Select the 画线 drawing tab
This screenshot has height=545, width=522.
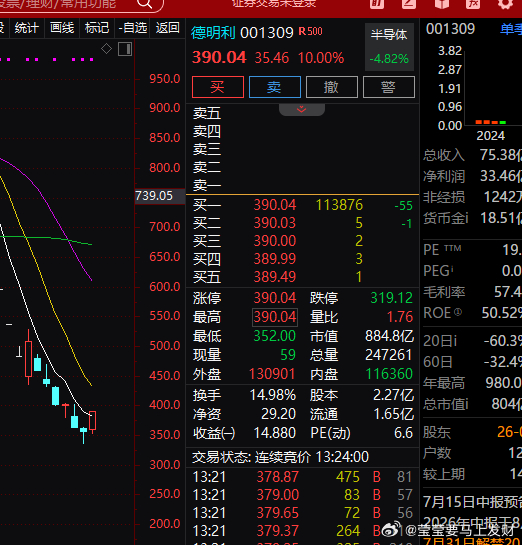pyautogui.click(x=62, y=28)
